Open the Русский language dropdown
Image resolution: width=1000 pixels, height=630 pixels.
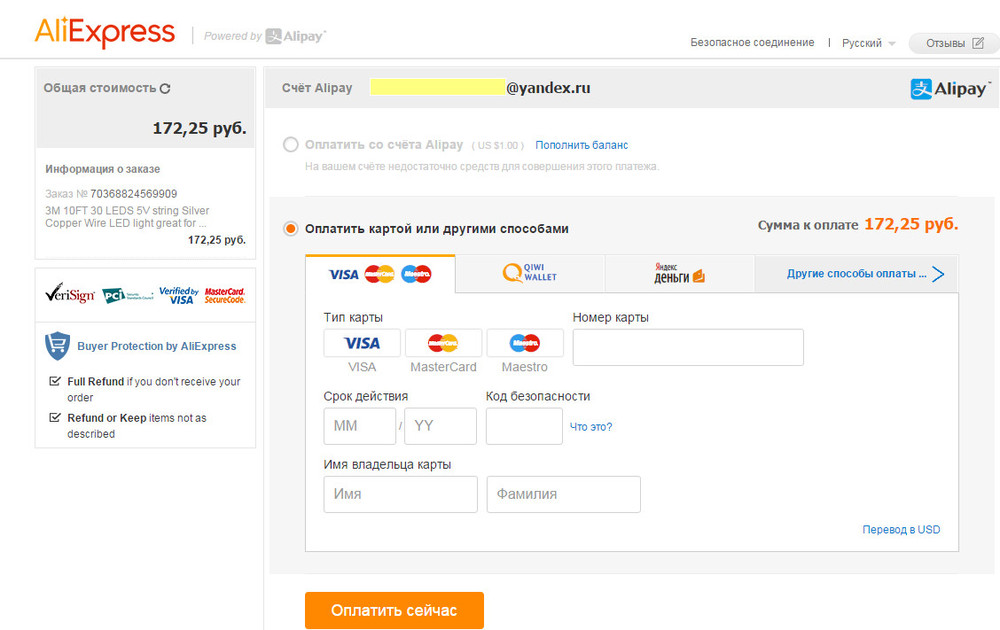point(868,43)
